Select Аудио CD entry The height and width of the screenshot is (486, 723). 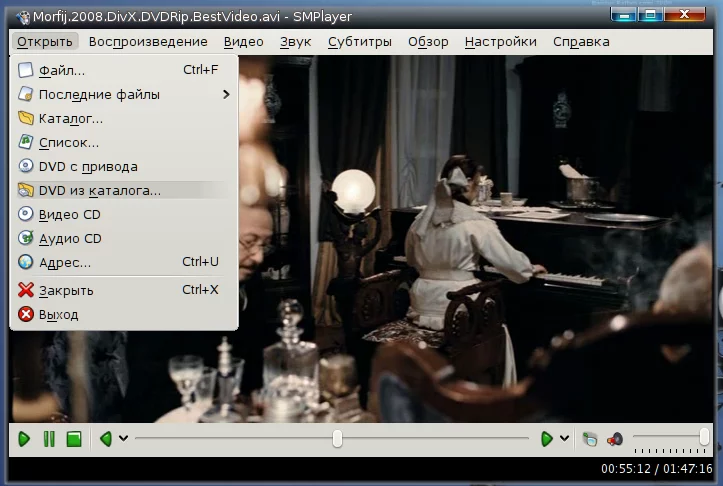click(x=124, y=238)
